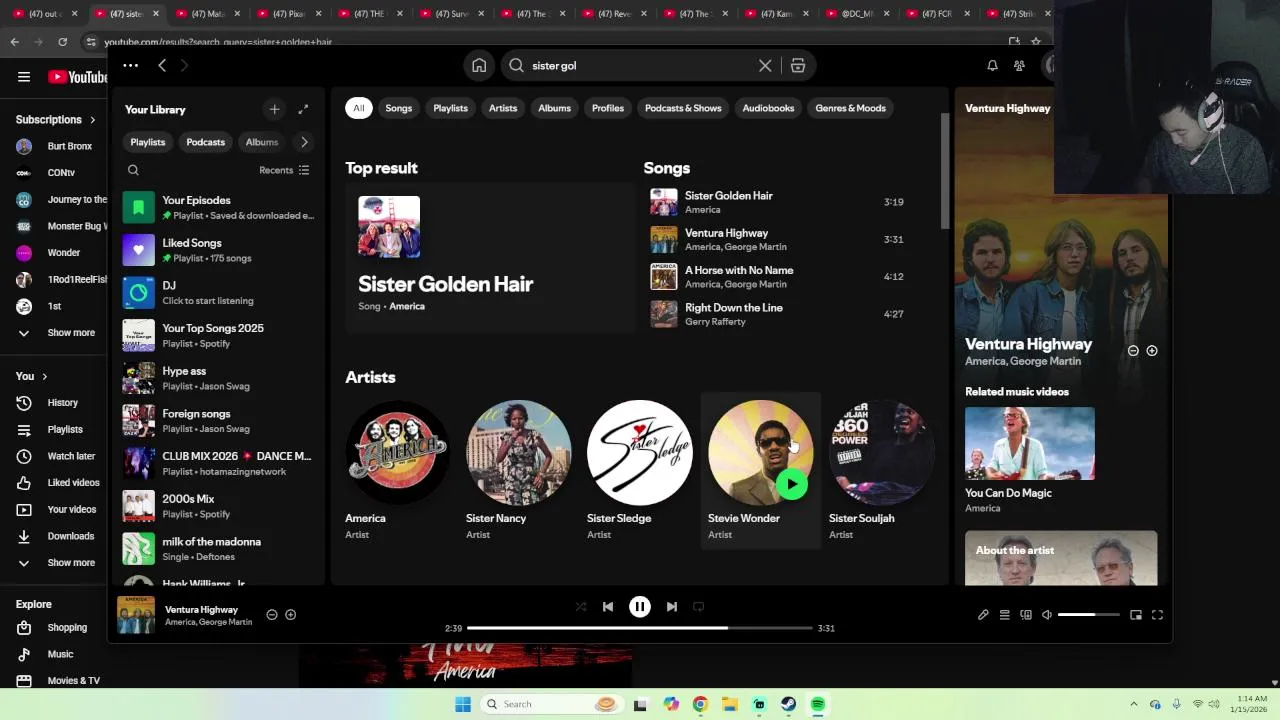Open the Sister Golden Hair top result
Viewport: 1280px width, 720px height.
490,257
